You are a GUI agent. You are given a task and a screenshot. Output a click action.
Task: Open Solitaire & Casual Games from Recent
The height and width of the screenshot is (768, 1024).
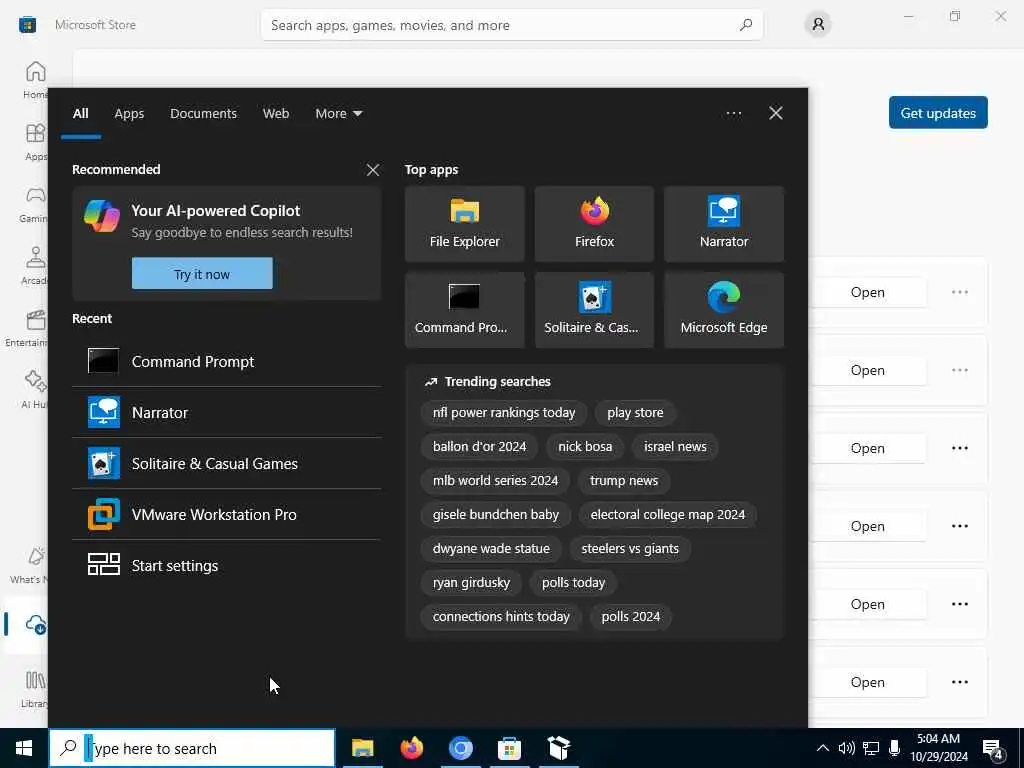pyautogui.click(x=226, y=463)
